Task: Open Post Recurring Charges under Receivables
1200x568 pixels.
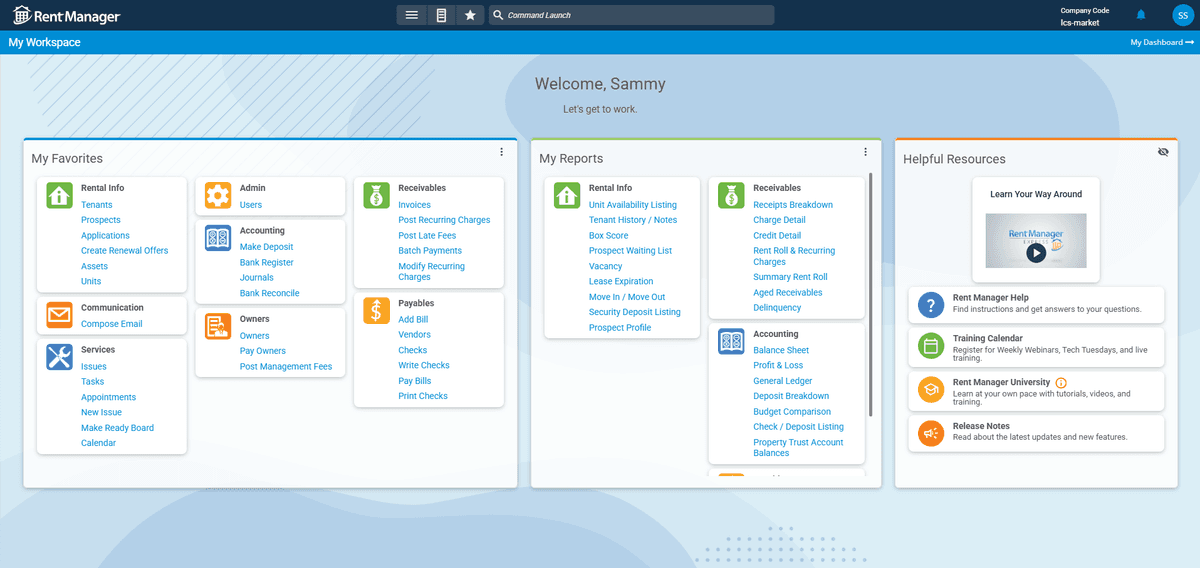Action: point(444,220)
